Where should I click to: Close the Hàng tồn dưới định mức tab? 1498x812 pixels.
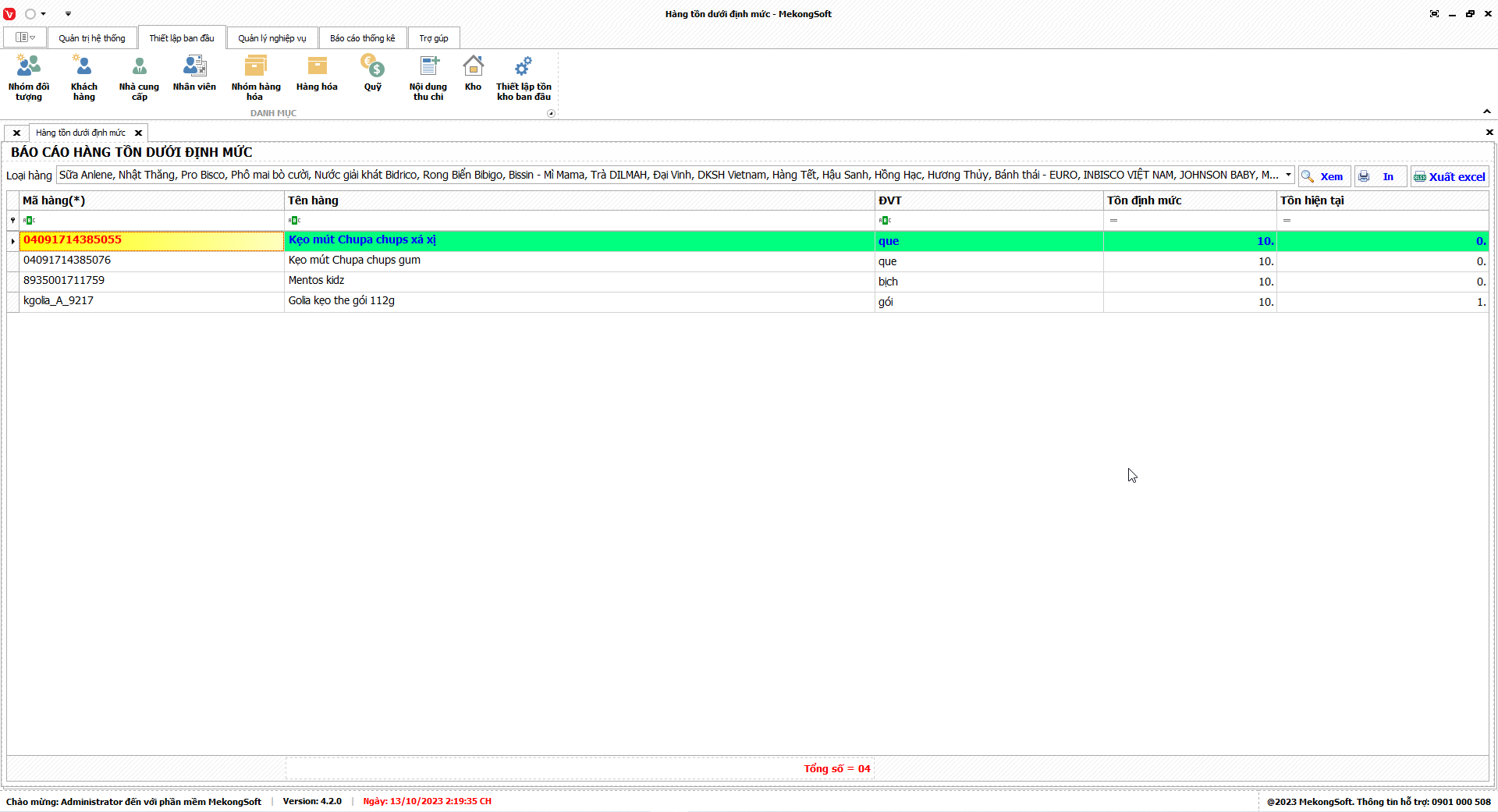[x=139, y=133]
